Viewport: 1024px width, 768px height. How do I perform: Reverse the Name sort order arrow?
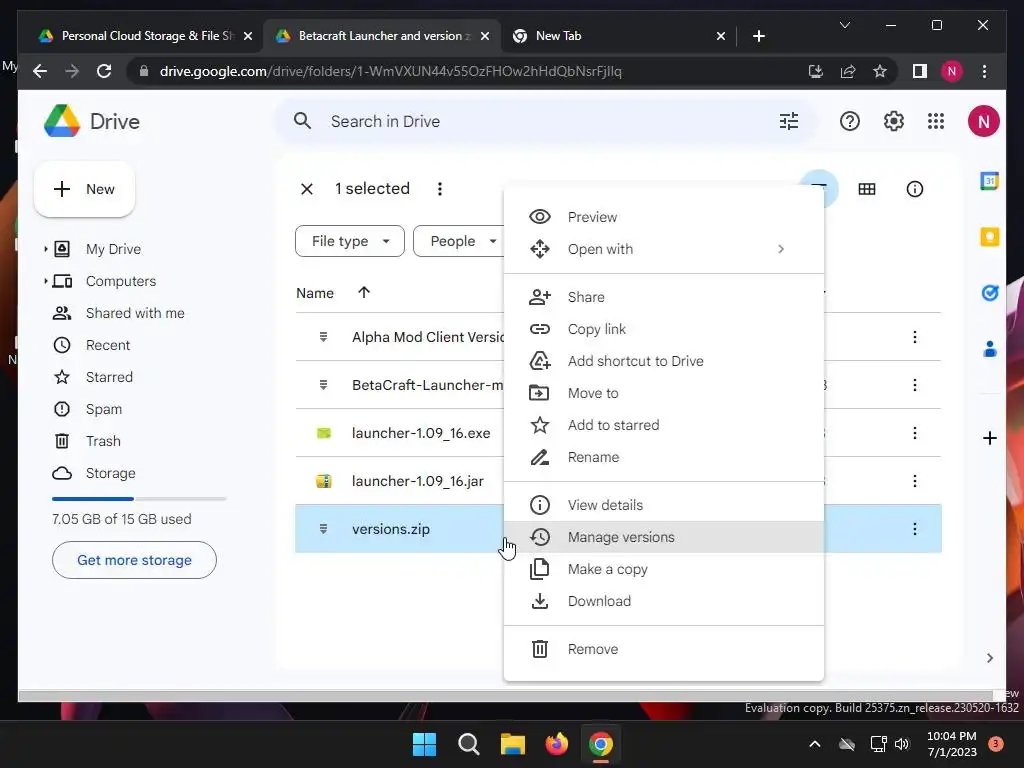pyautogui.click(x=364, y=293)
